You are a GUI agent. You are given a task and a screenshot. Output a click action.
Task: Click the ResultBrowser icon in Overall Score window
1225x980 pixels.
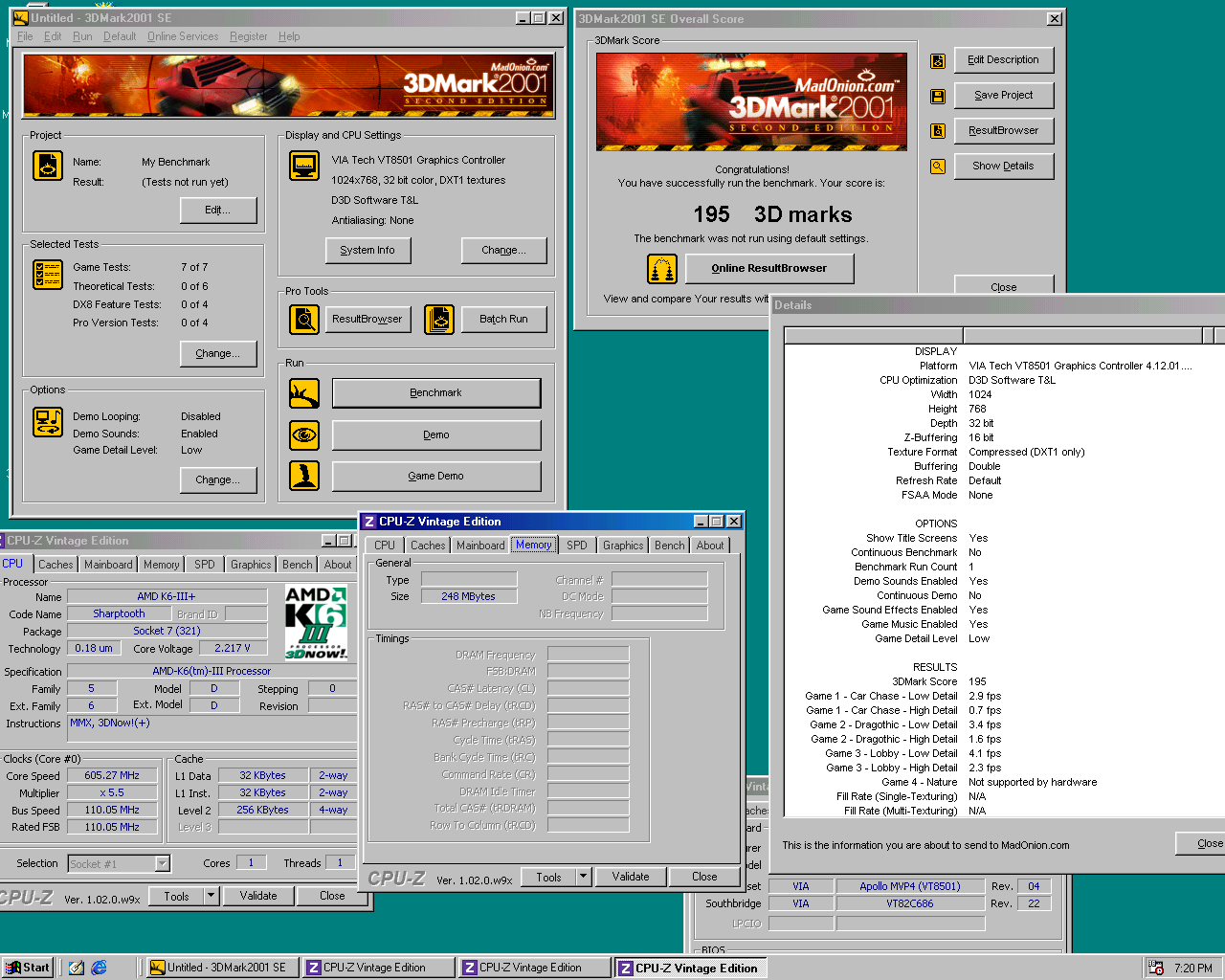click(938, 131)
